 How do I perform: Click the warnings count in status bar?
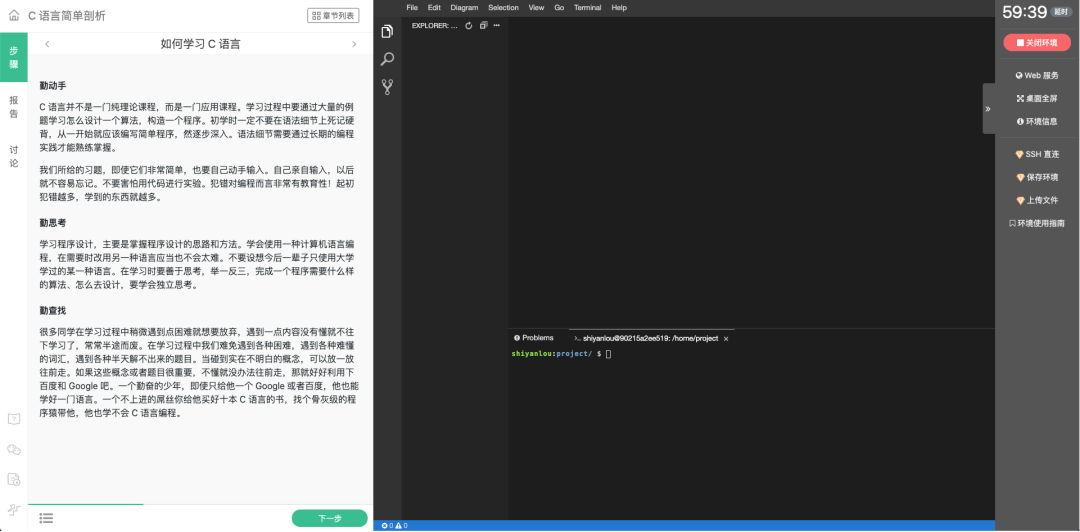(x=401, y=526)
